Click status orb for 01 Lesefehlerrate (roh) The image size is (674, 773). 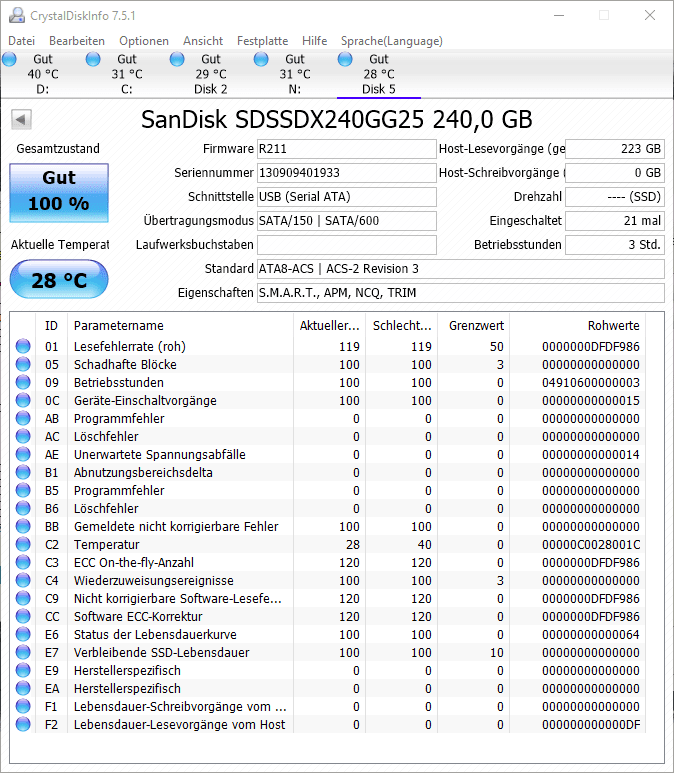point(23,347)
